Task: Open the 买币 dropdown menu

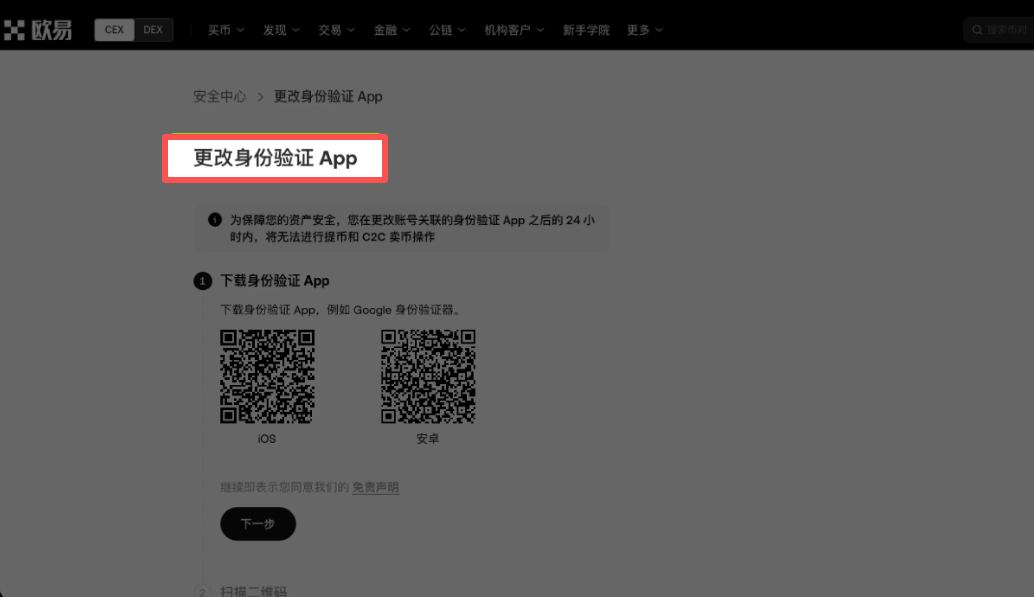Action: pos(226,30)
